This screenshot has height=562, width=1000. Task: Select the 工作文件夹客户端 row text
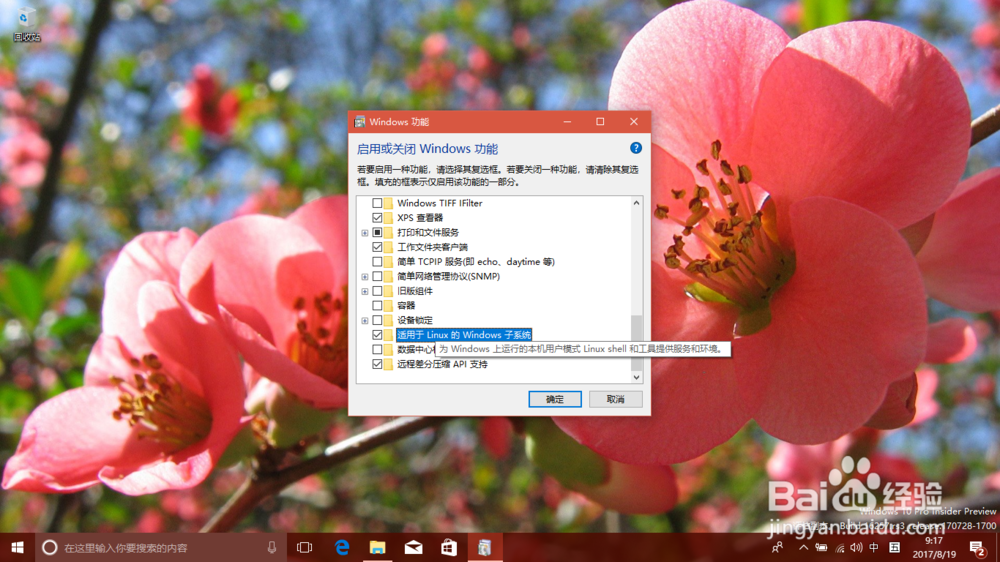tap(432, 247)
